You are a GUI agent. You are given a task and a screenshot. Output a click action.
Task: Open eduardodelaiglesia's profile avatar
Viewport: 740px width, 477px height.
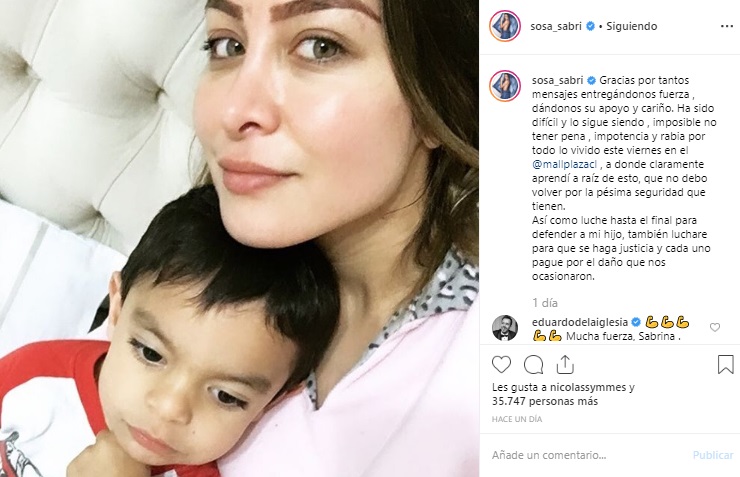click(505, 327)
